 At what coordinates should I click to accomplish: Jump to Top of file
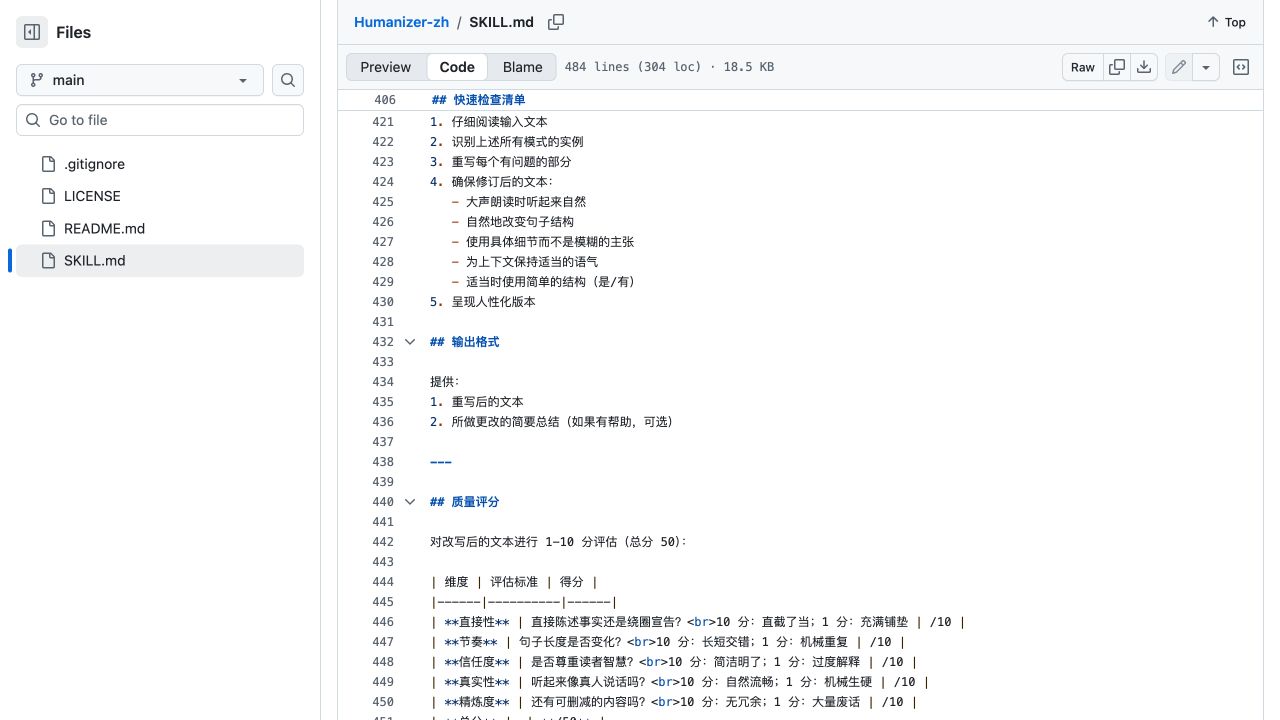click(x=1226, y=22)
